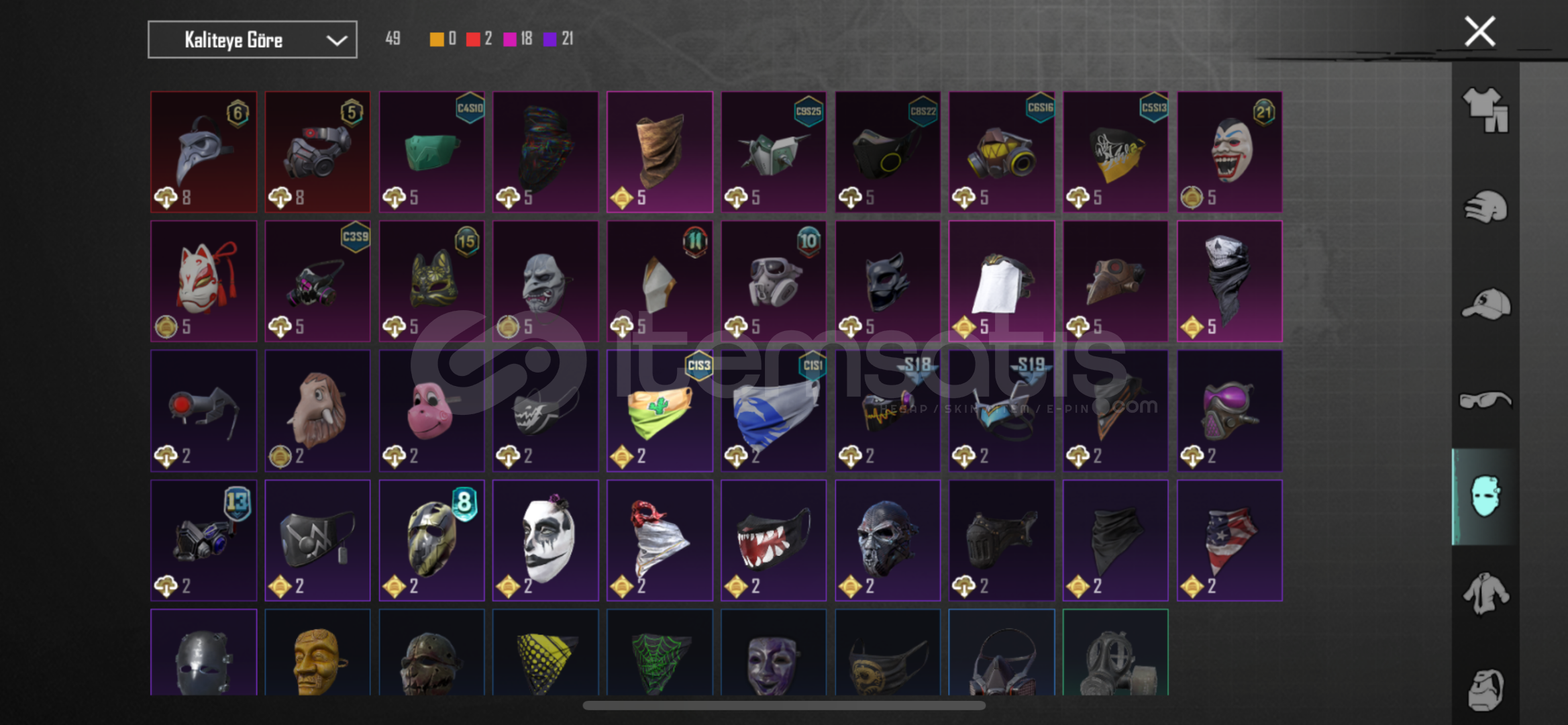
Task: Choose the vampire clown mask, badge 21
Action: pos(1229,152)
